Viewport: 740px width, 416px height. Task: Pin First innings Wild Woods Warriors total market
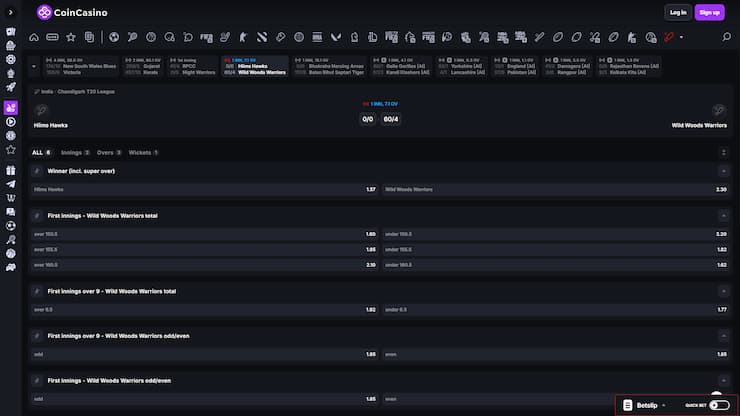pyautogui.click(x=37, y=215)
